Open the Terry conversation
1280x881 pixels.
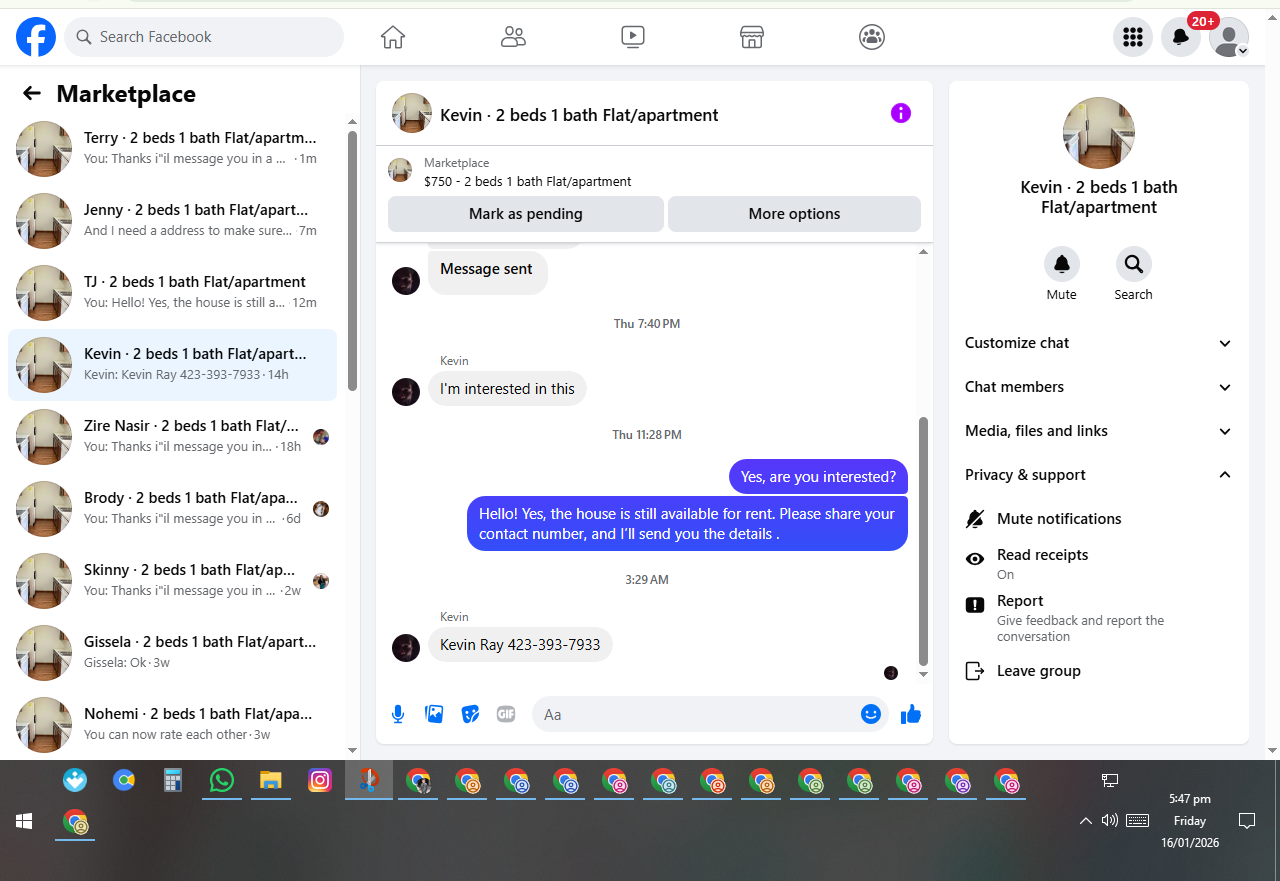click(172, 149)
